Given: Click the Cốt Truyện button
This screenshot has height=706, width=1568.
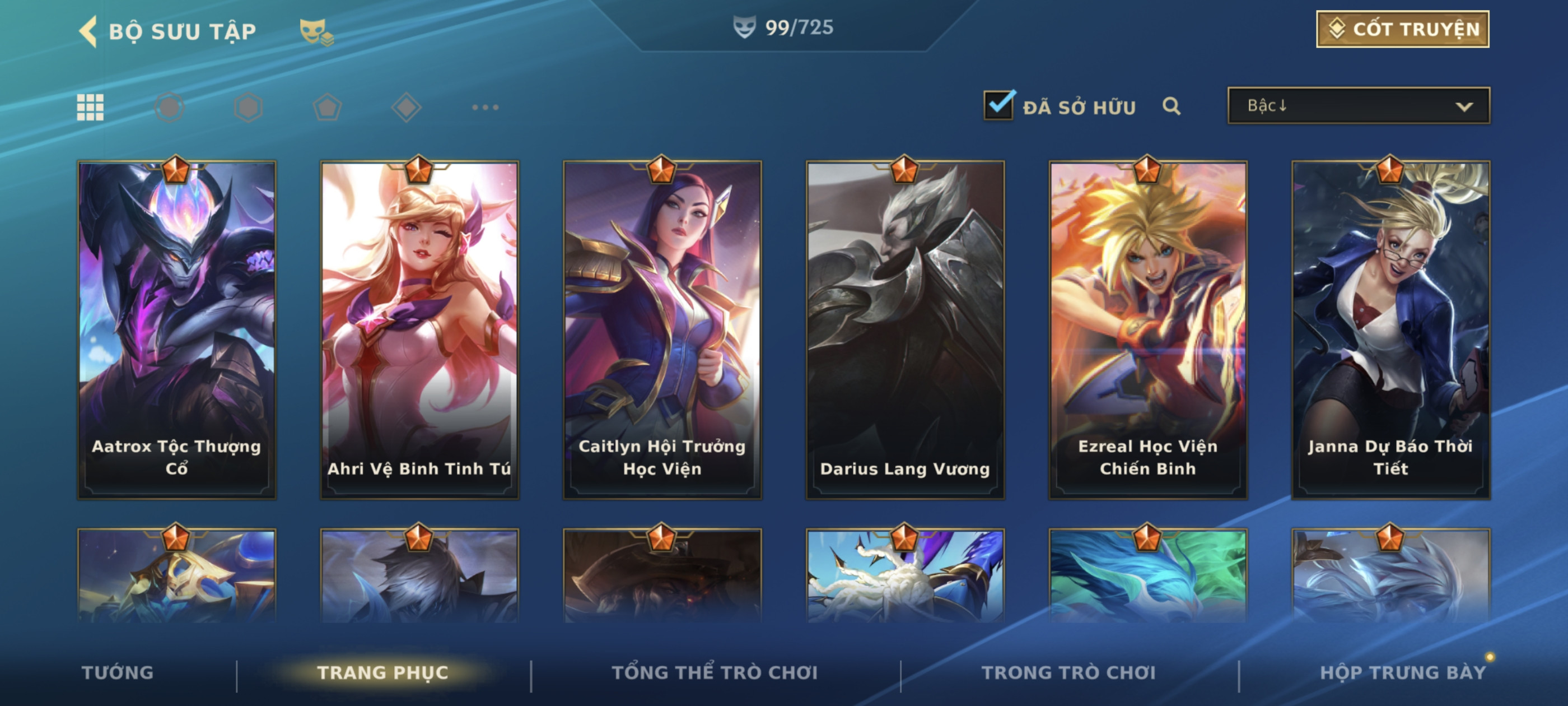Looking at the screenshot, I should pos(1402,29).
